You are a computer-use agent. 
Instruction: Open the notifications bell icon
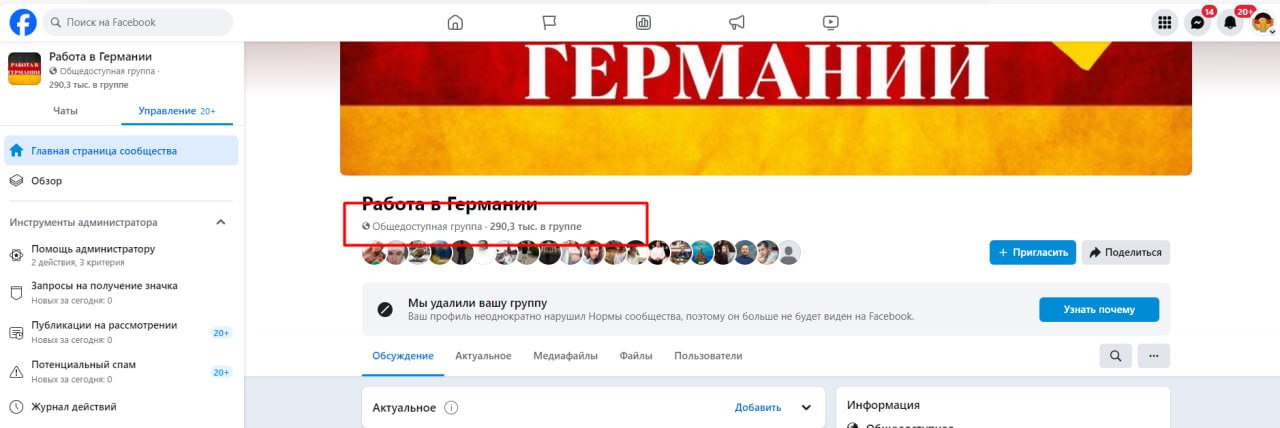[1230, 22]
